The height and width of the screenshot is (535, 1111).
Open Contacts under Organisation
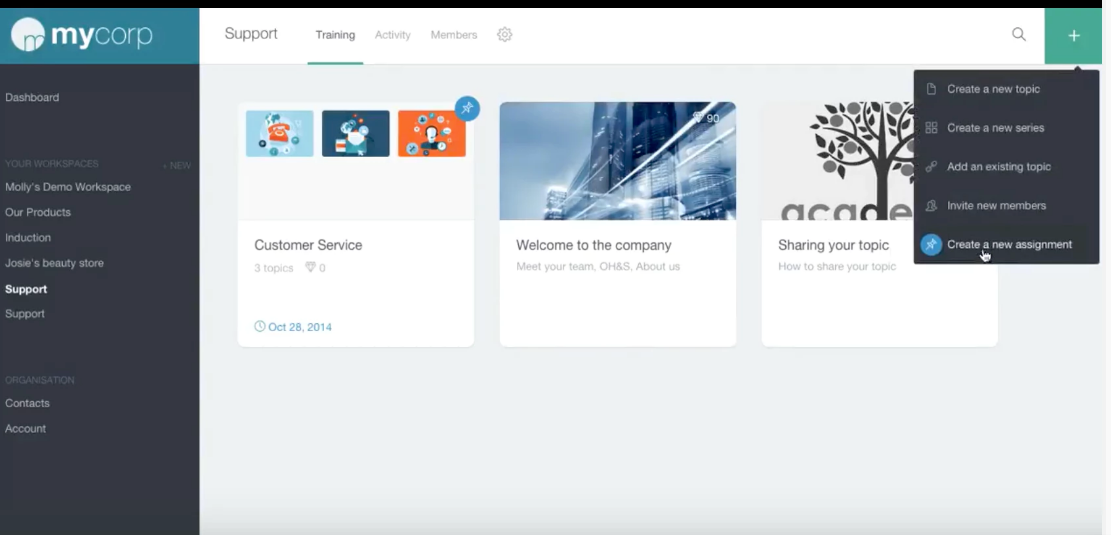point(27,403)
